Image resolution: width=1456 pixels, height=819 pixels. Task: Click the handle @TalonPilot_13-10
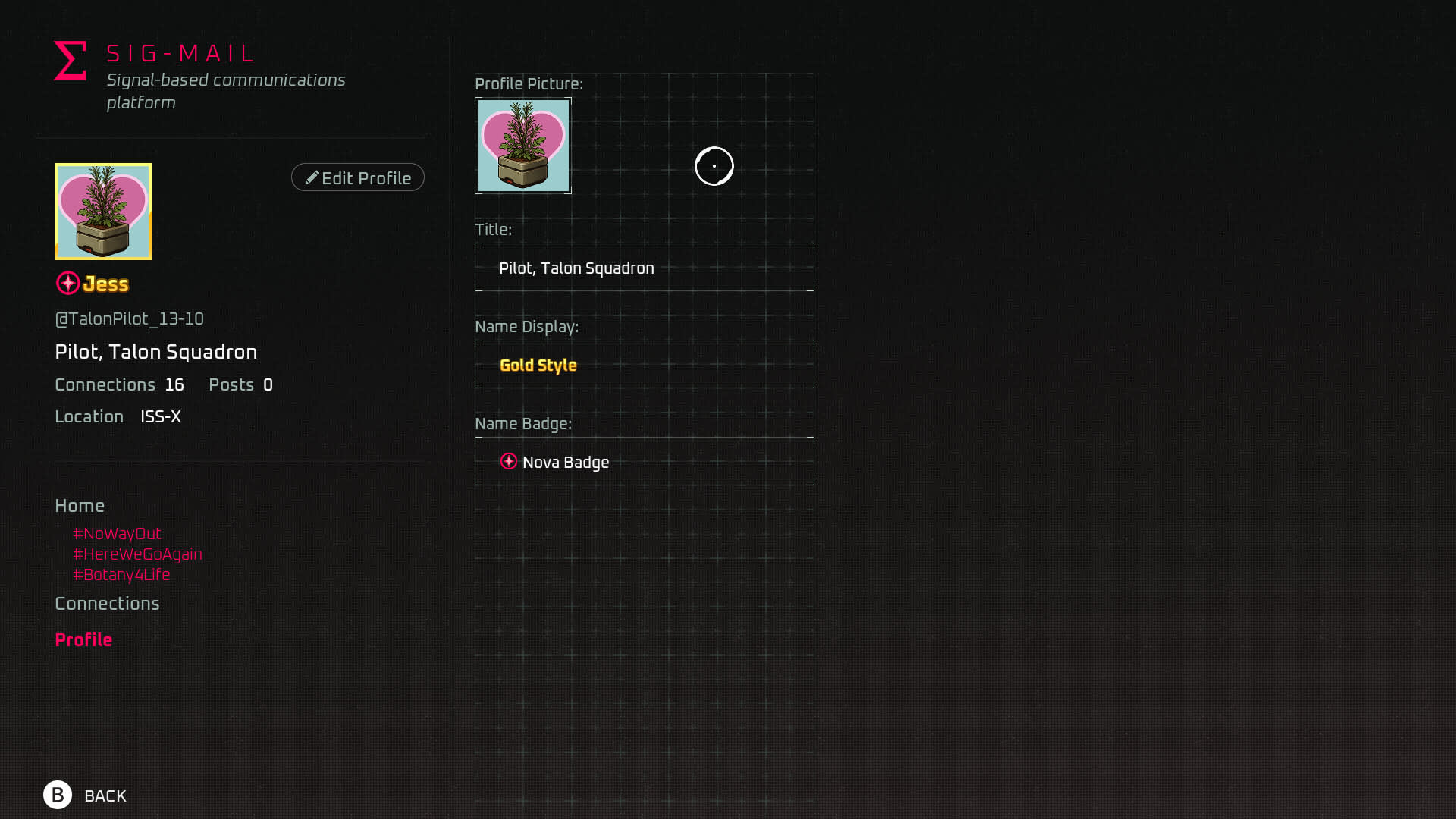(x=129, y=319)
